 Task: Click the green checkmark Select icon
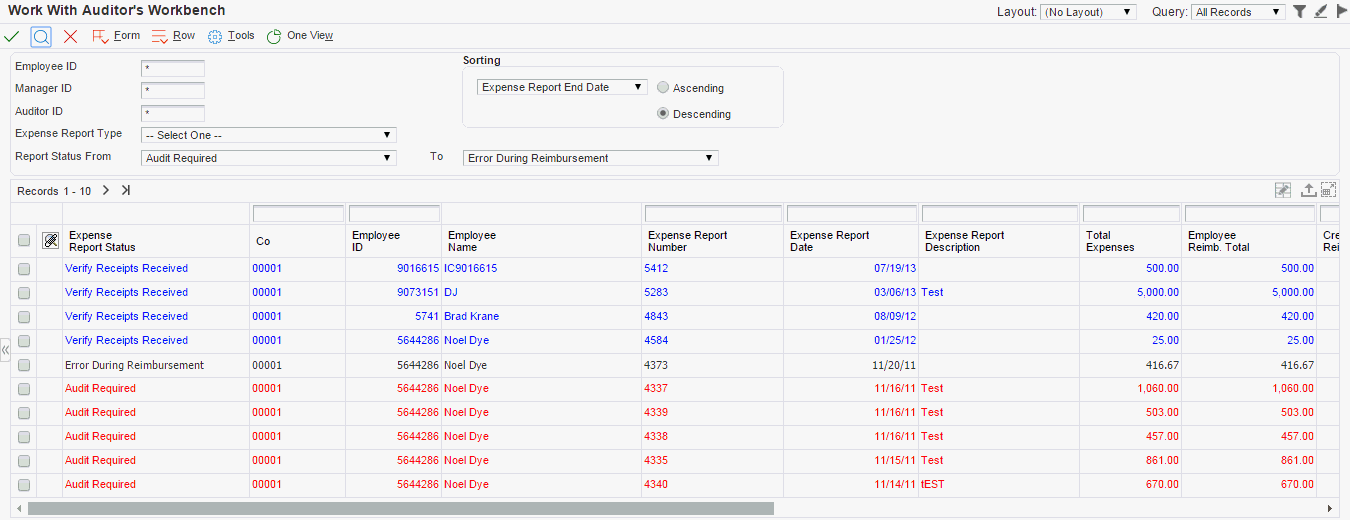[12, 36]
